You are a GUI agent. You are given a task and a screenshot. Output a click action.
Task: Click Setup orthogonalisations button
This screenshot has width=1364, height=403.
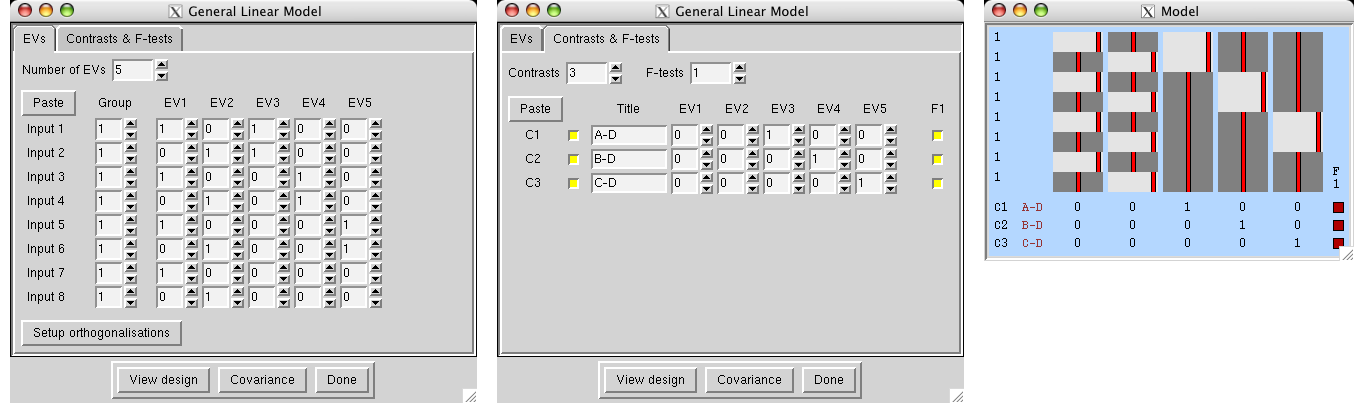click(x=101, y=333)
